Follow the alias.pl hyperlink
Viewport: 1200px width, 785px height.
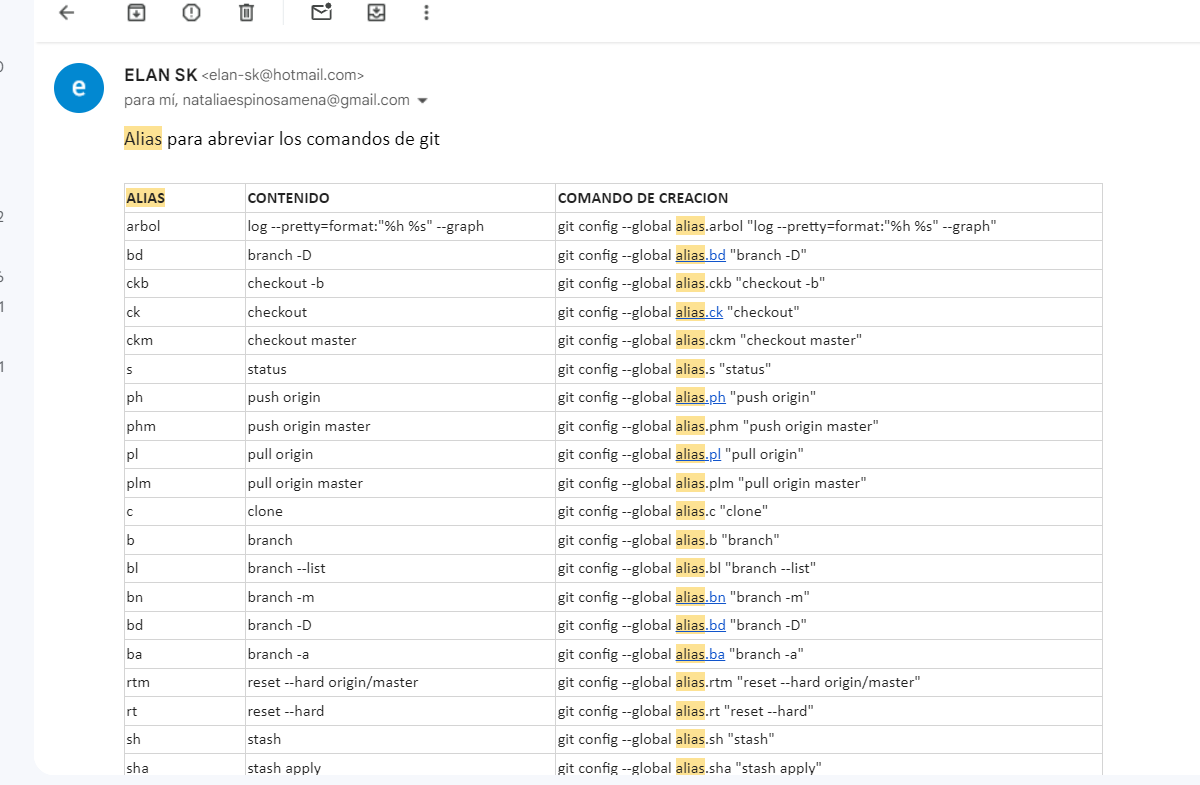point(699,454)
